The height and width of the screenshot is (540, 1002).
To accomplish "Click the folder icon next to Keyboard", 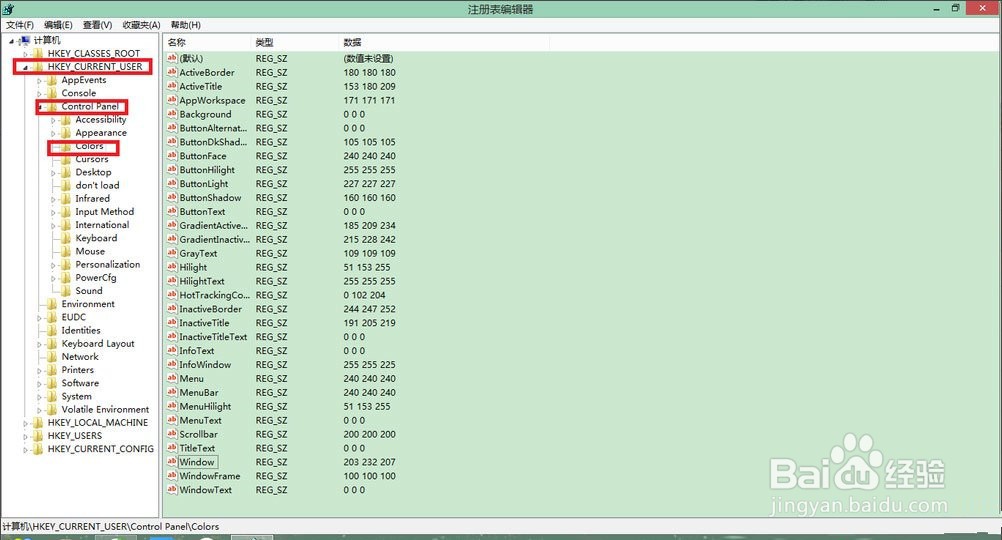I will tap(66, 238).
